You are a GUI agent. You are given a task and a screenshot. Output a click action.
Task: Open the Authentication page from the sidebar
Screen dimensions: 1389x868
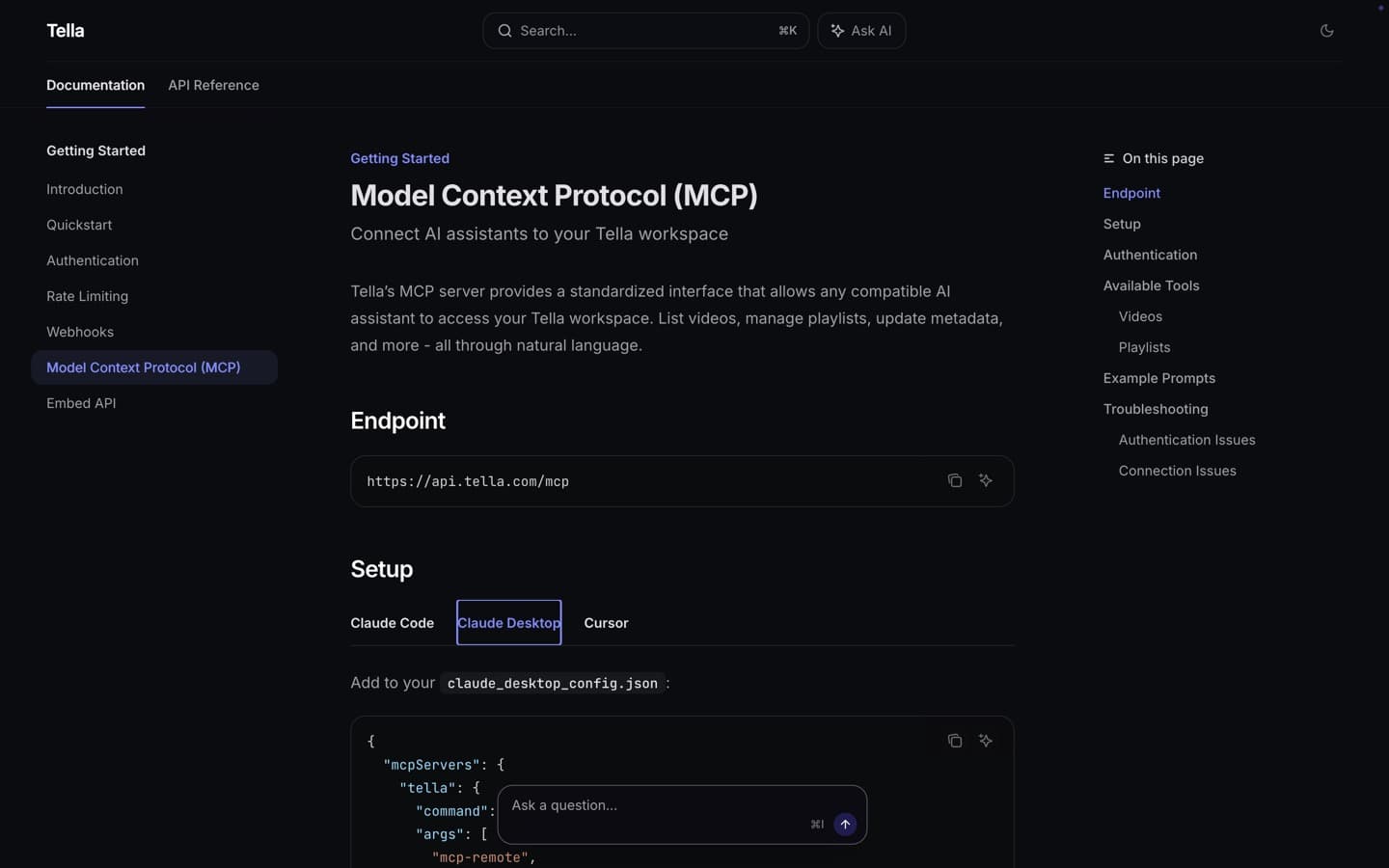(92, 260)
